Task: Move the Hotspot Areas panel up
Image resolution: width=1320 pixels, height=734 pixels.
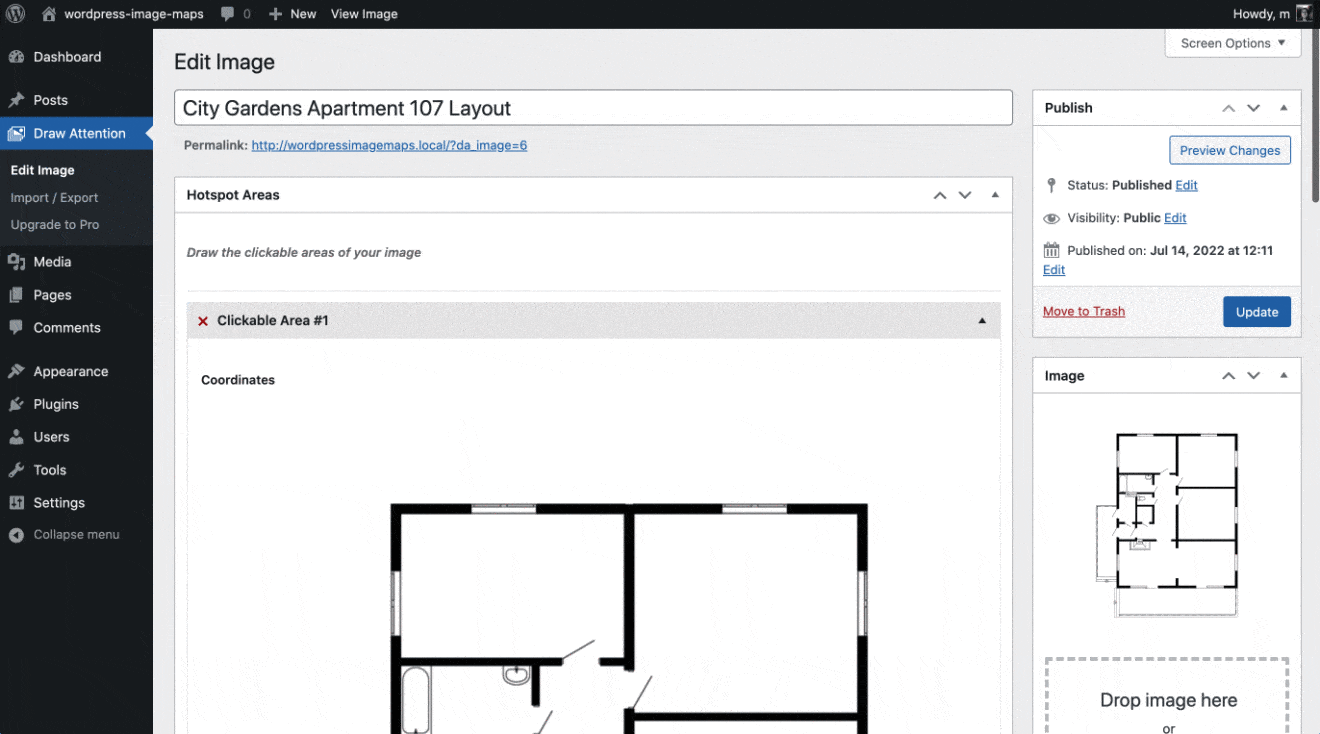Action: pos(940,195)
